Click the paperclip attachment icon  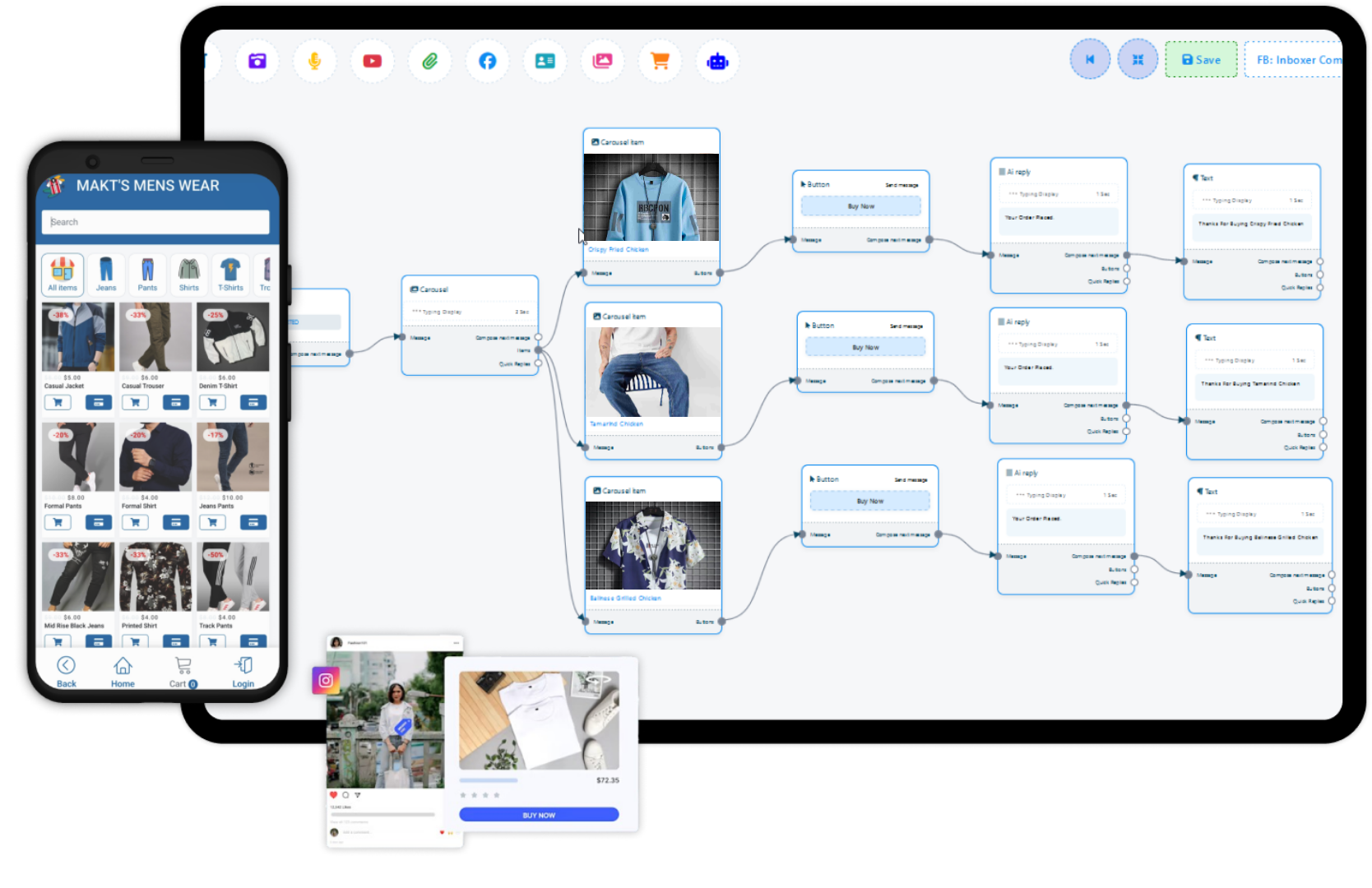coord(429,61)
